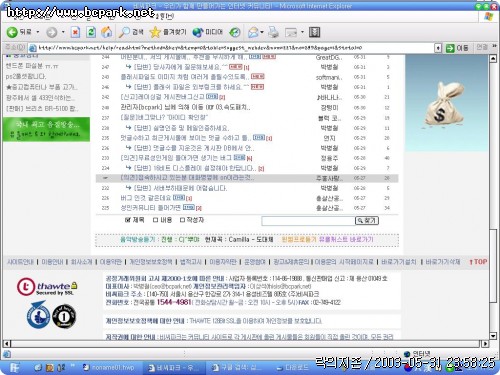The width and height of the screenshot is (500, 375).
Task: Open the [답변] reply post numbered 232
Action: click(180, 188)
